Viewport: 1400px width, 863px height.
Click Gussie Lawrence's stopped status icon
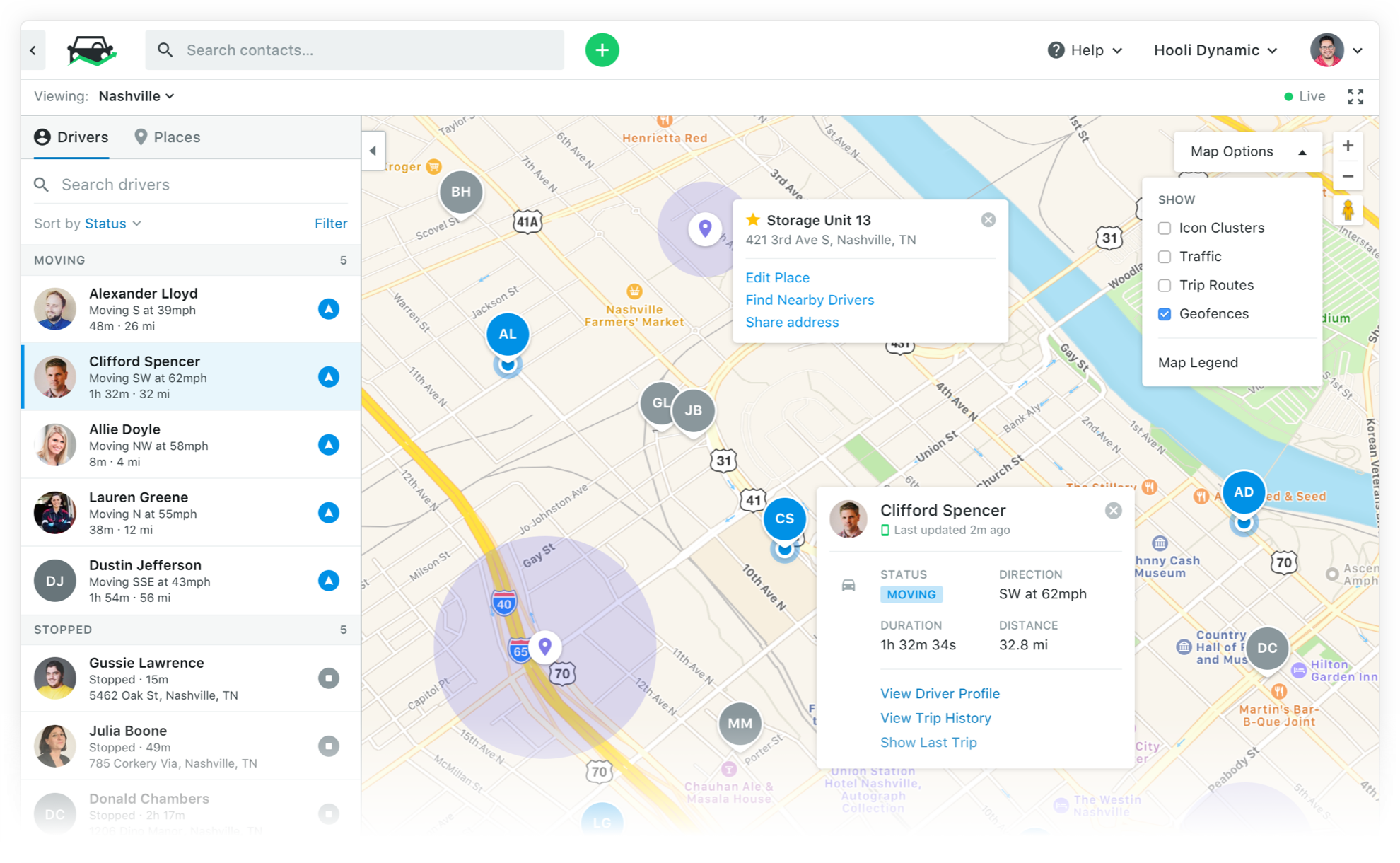(328, 678)
